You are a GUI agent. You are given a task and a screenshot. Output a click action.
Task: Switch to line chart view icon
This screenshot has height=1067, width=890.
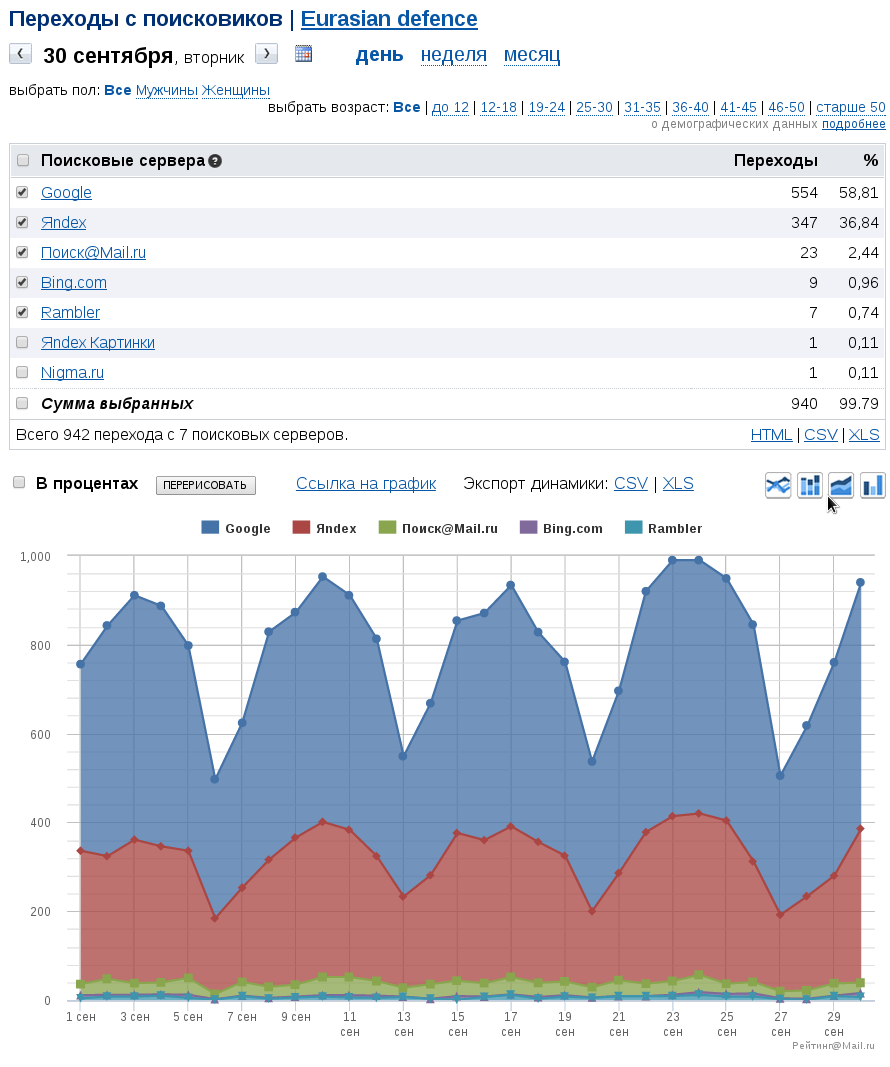(778, 485)
